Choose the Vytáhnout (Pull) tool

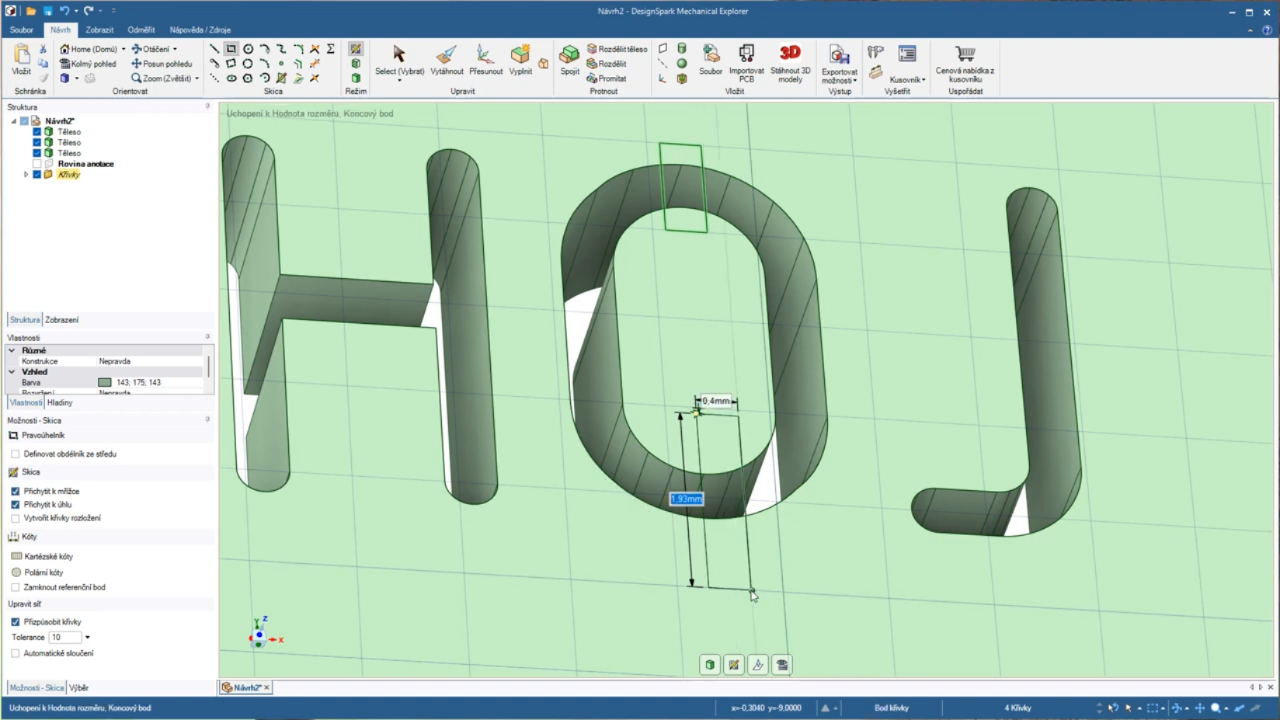[x=447, y=60]
